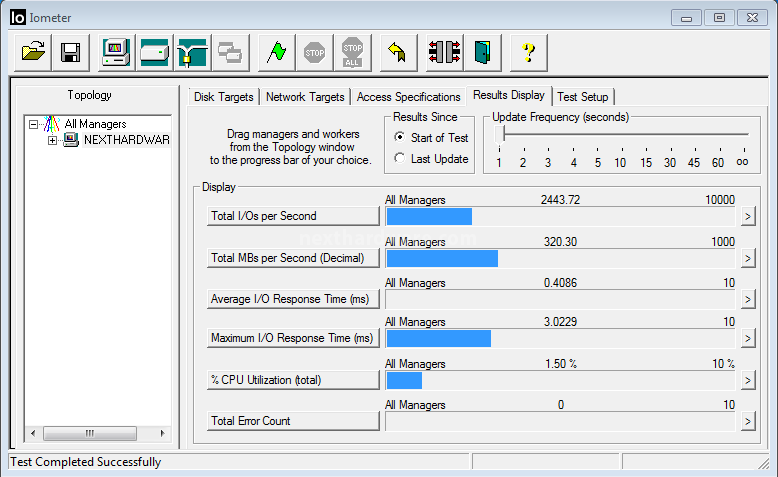Click the 10000 scale maximum label
778x477 pixels.
click(x=720, y=200)
